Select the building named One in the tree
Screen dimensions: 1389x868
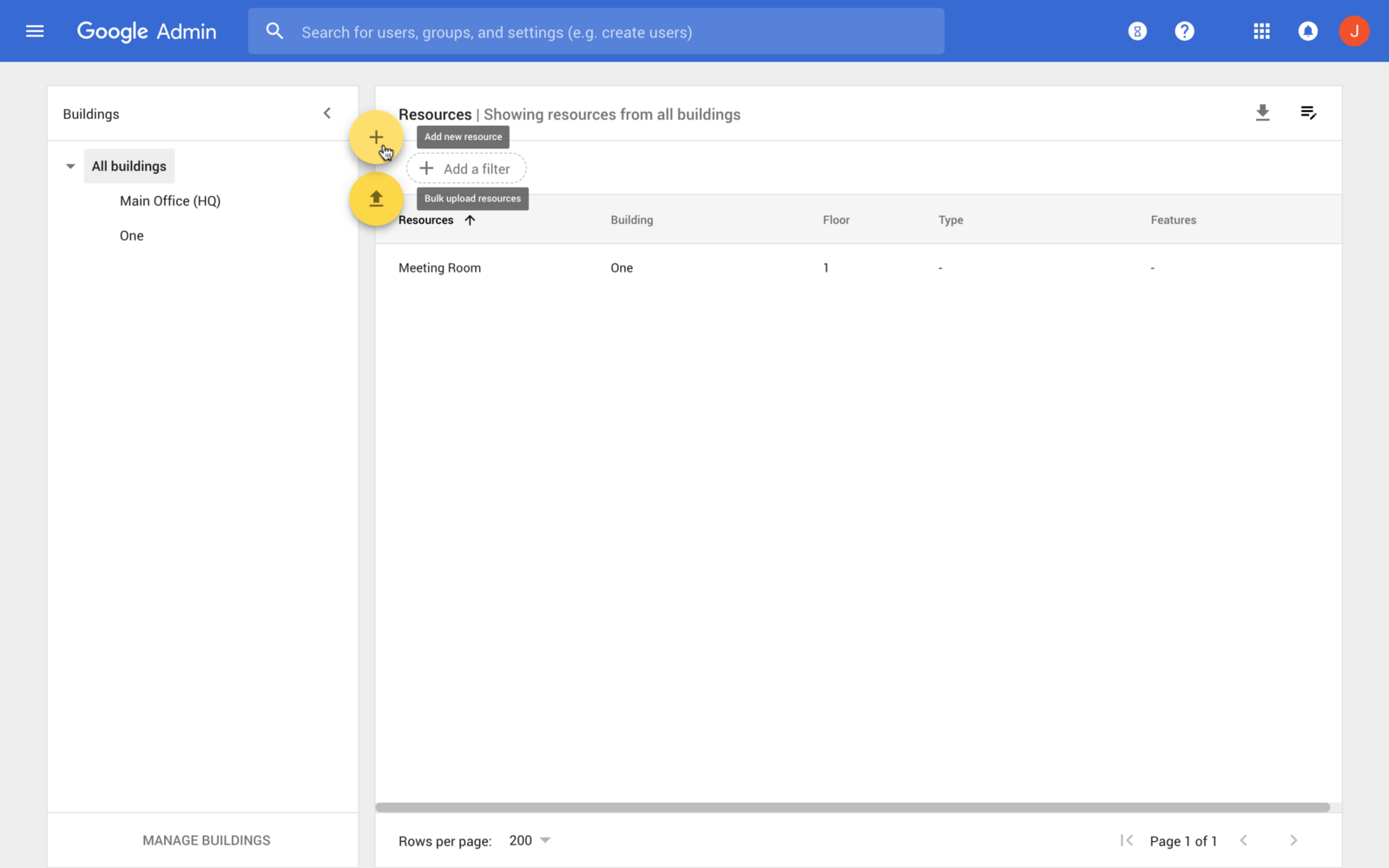pos(132,235)
